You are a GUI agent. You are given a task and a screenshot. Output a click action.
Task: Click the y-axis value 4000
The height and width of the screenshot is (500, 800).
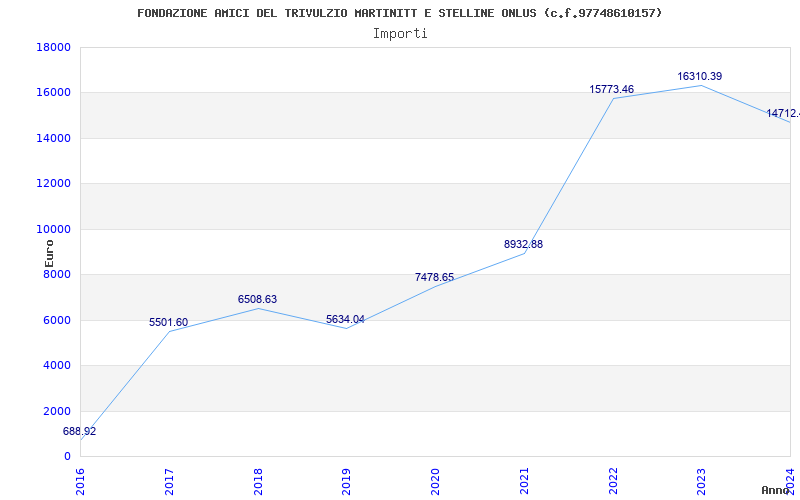click(x=57, y=366)
